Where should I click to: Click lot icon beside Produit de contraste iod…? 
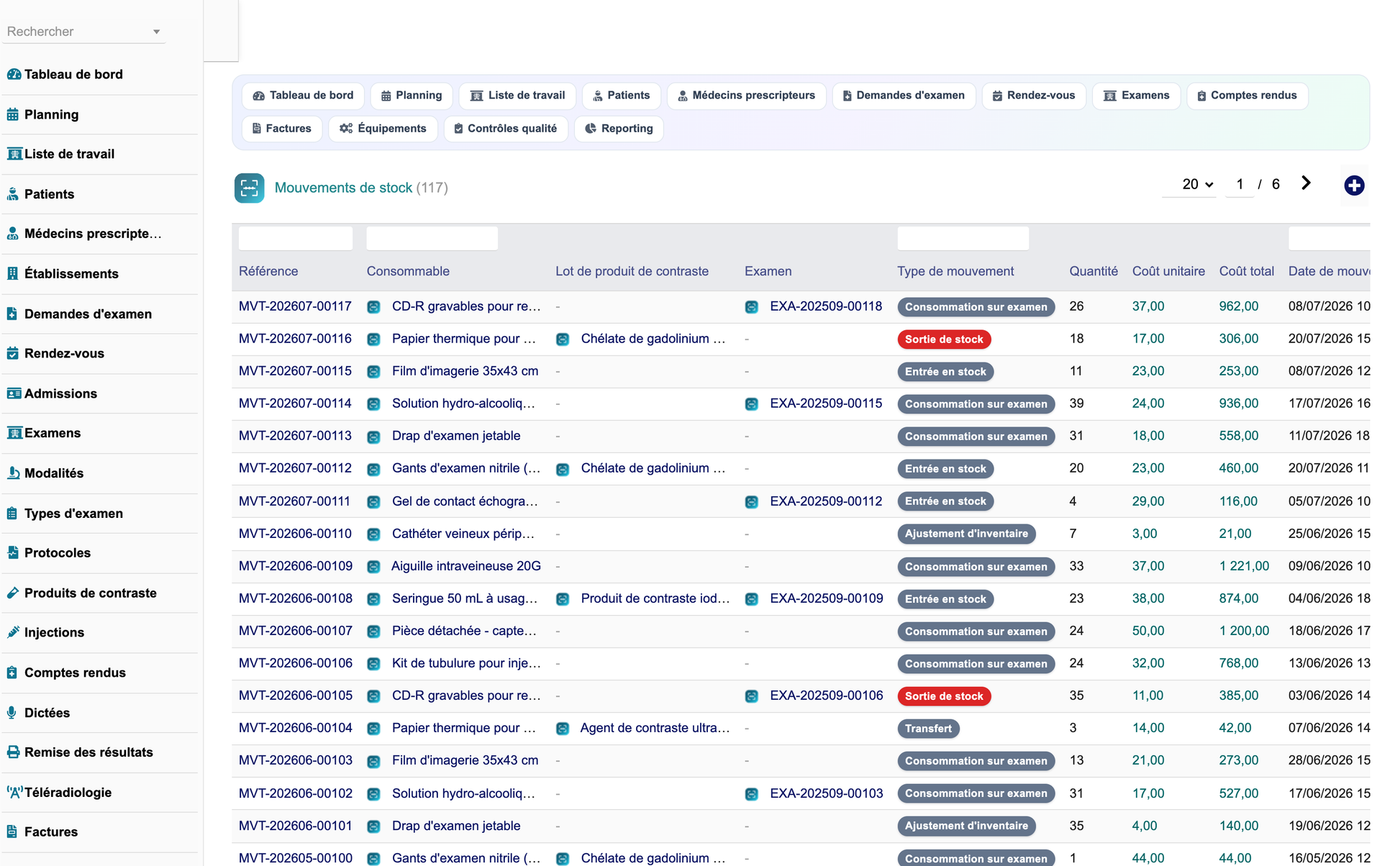[563, 599]
